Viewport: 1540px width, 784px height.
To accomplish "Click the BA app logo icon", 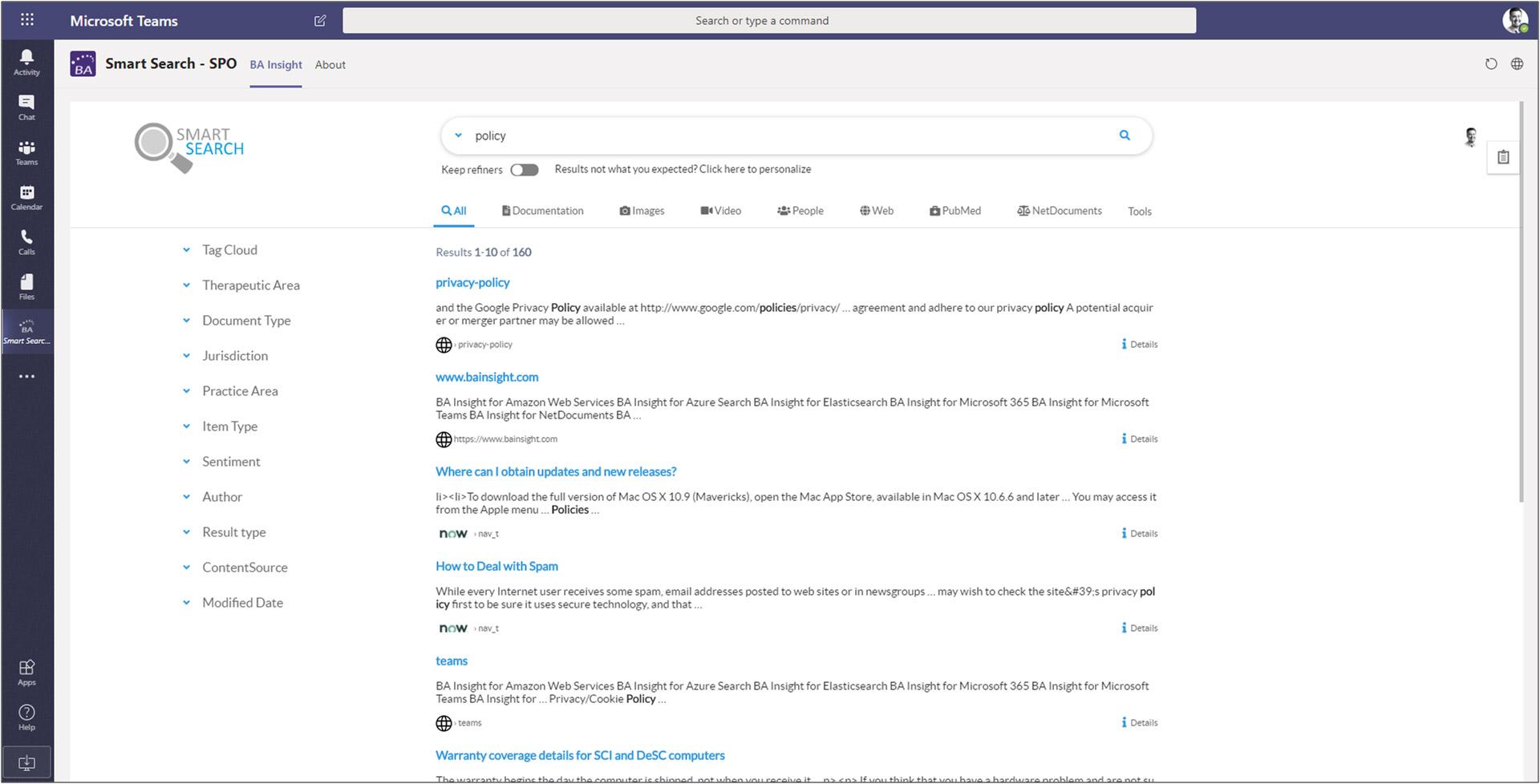I will click(83, 64).
